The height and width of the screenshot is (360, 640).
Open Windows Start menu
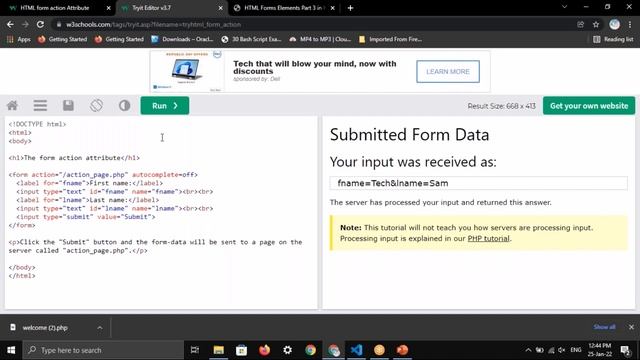click(11, 350)
